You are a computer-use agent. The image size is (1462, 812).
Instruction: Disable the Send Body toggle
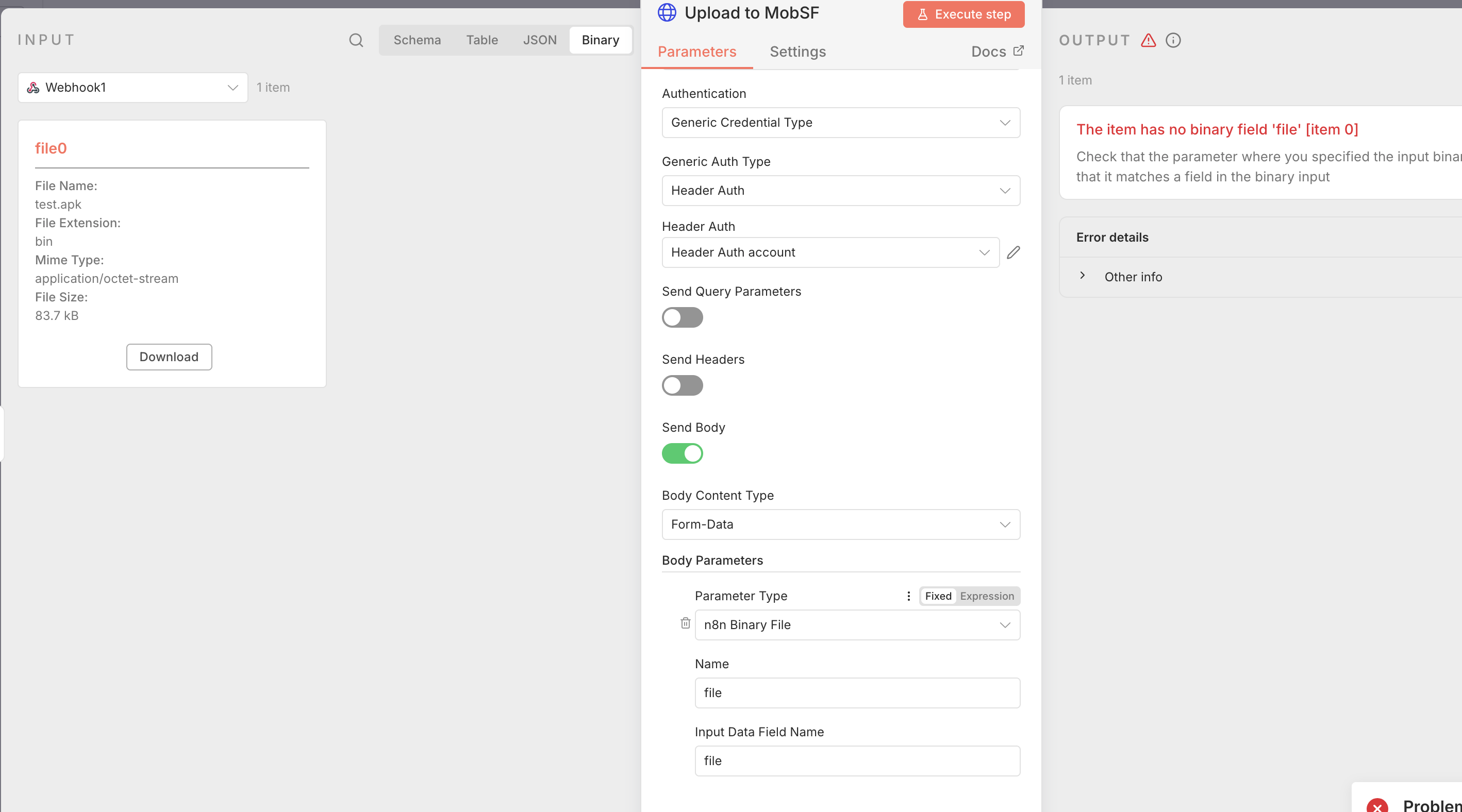click(682, 453)
